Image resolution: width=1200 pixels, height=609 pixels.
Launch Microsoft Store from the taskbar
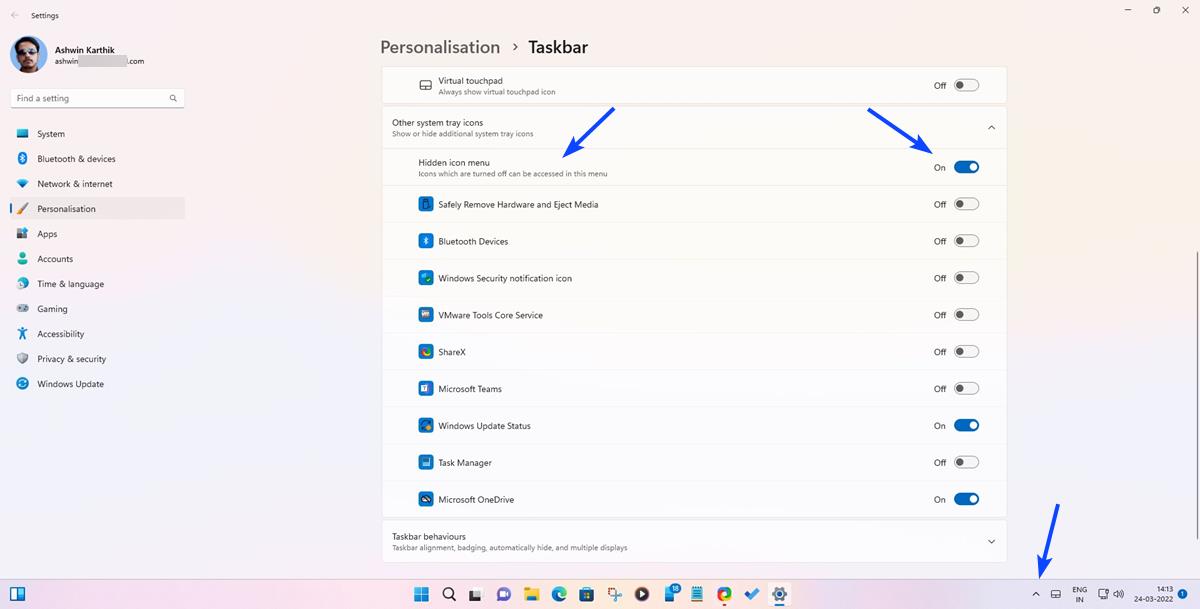pos(586,594)
